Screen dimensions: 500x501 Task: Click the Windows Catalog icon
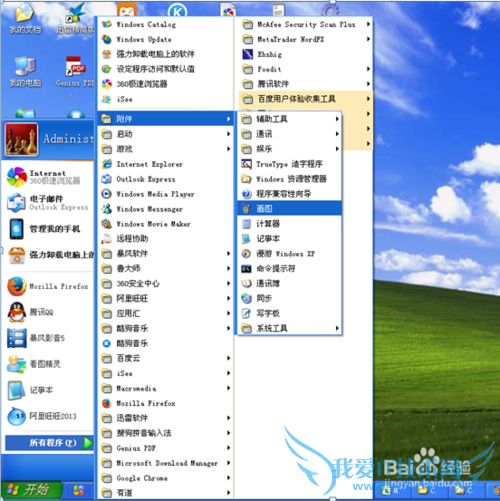click(107, 24)
